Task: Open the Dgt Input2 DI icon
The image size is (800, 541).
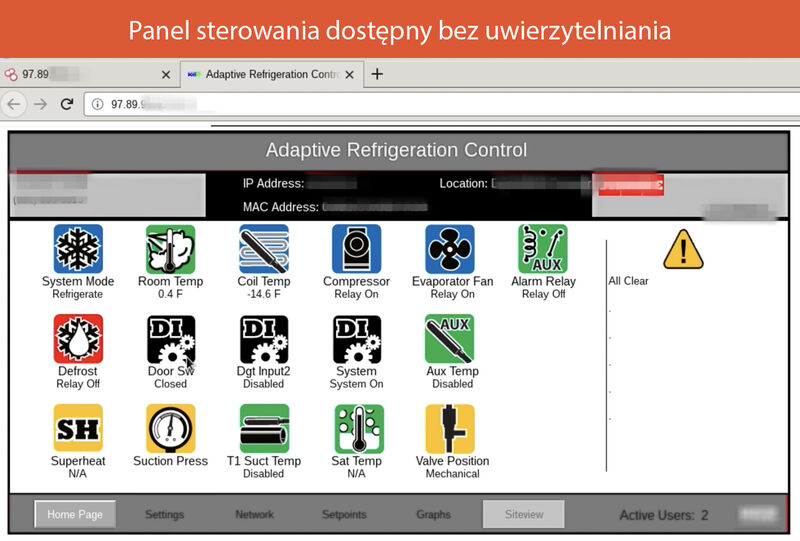Action: 264,339
